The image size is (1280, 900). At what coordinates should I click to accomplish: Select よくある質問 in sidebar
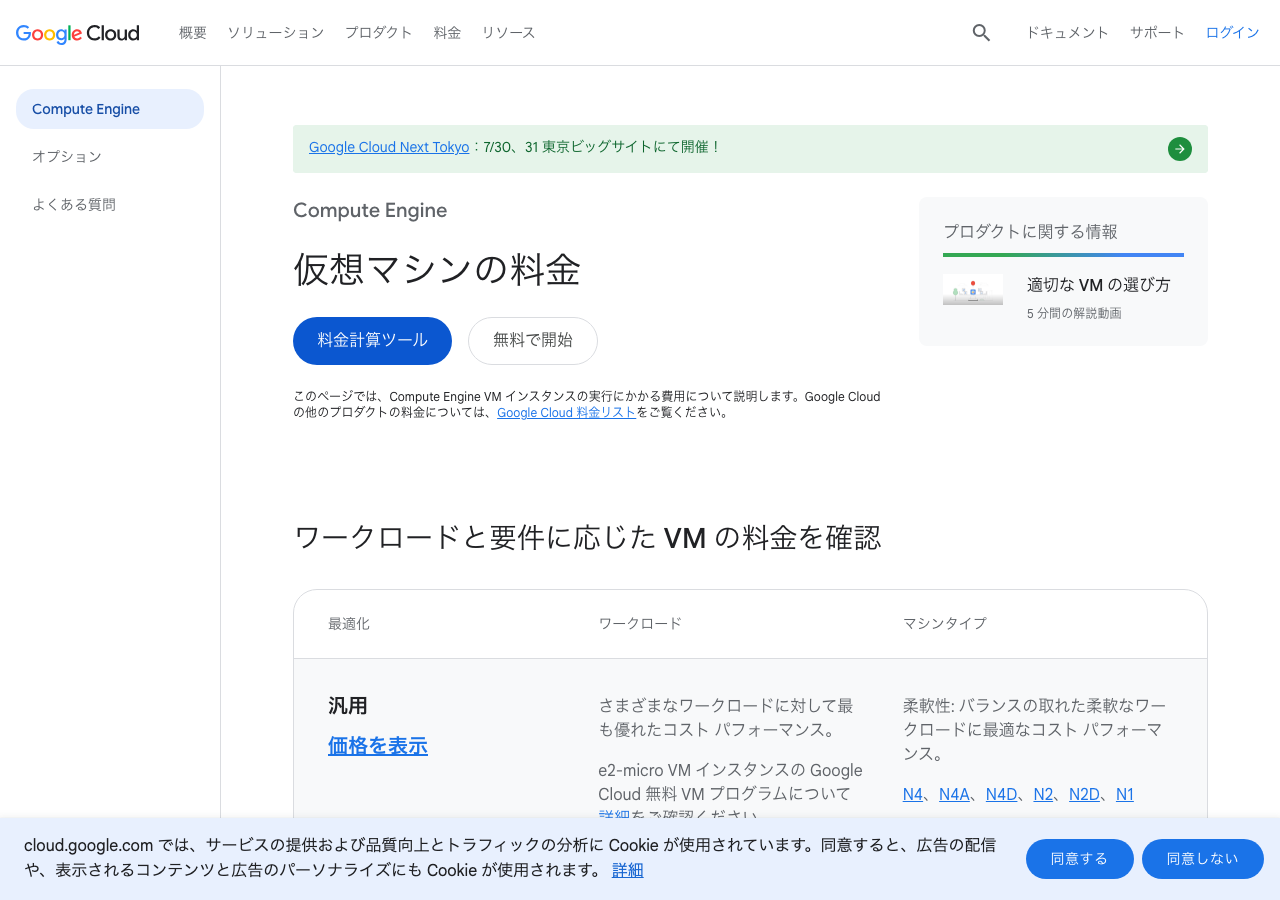click(x=74, y=205)
